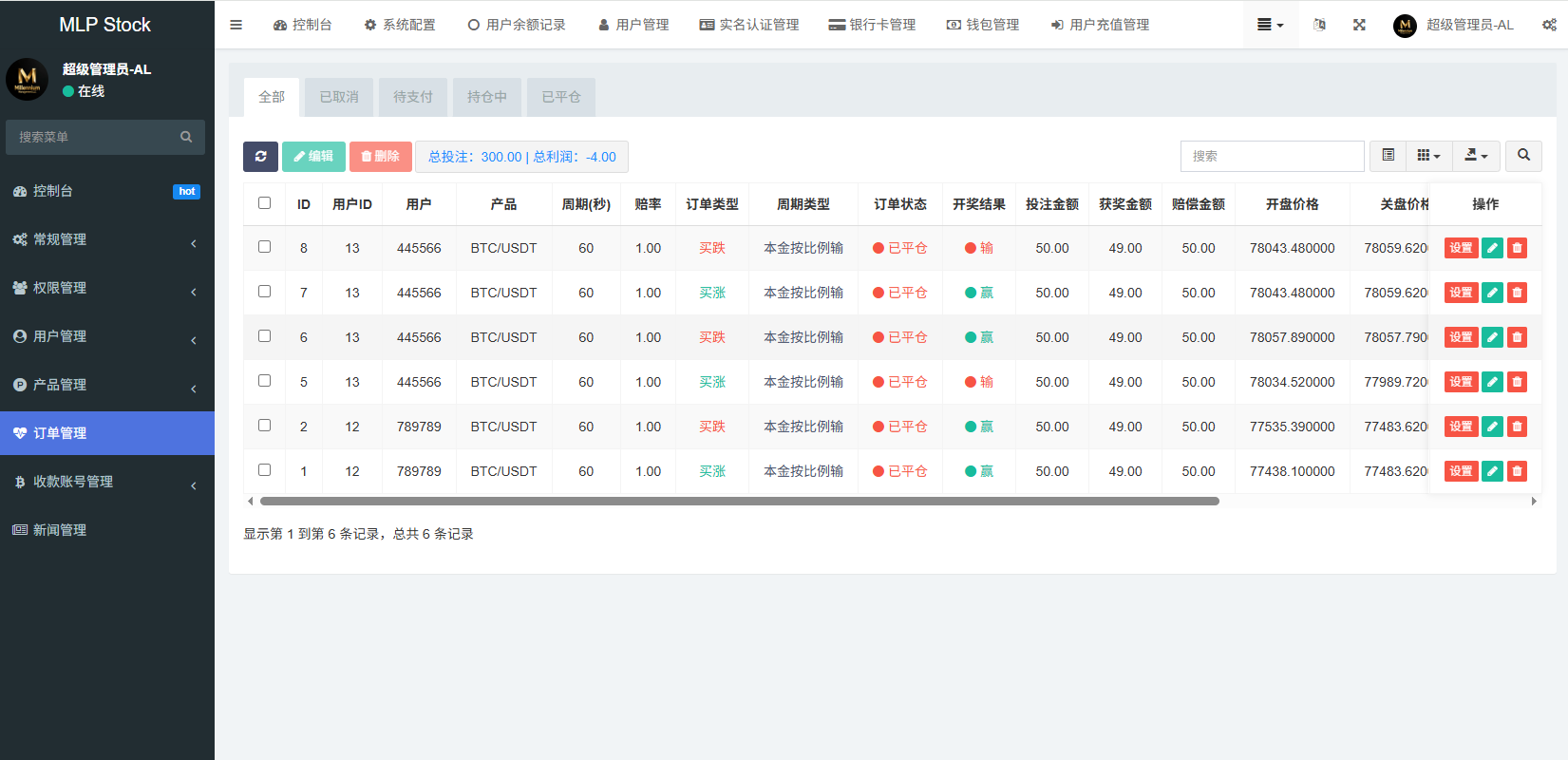
Task: Expand the 用户管理 sidebar menu
Action: click(106, 336)
